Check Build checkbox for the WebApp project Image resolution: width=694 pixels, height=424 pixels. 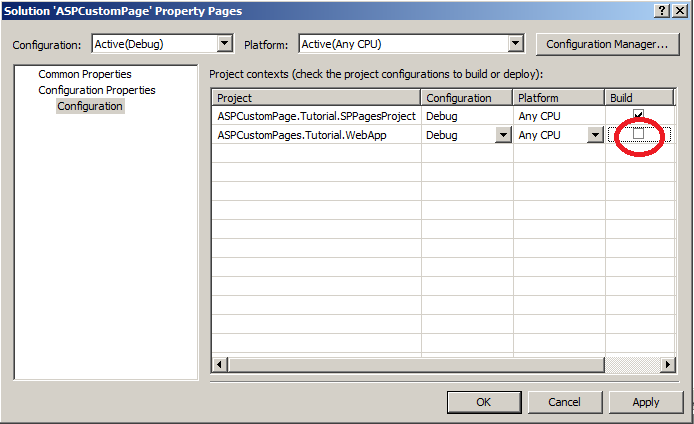tap(638, 135)
